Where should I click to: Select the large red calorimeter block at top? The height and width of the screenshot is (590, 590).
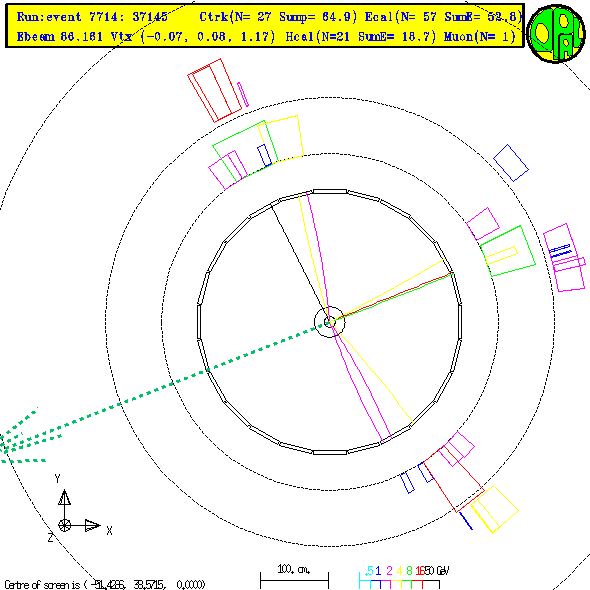[x=214, y=90]
